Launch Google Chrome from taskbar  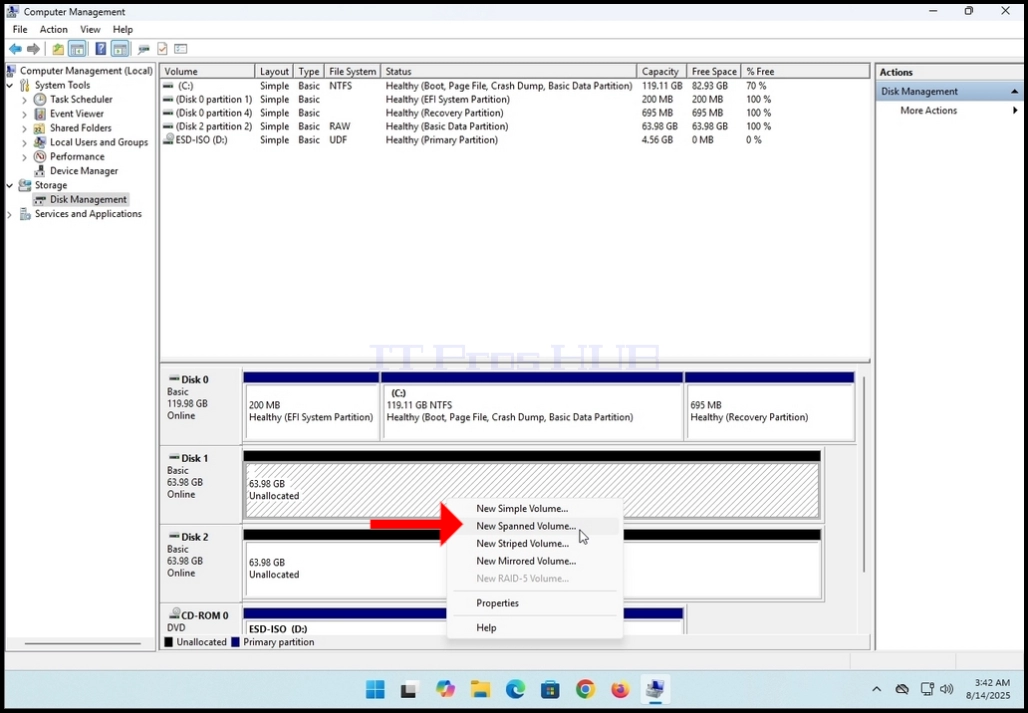click(585, 689)
